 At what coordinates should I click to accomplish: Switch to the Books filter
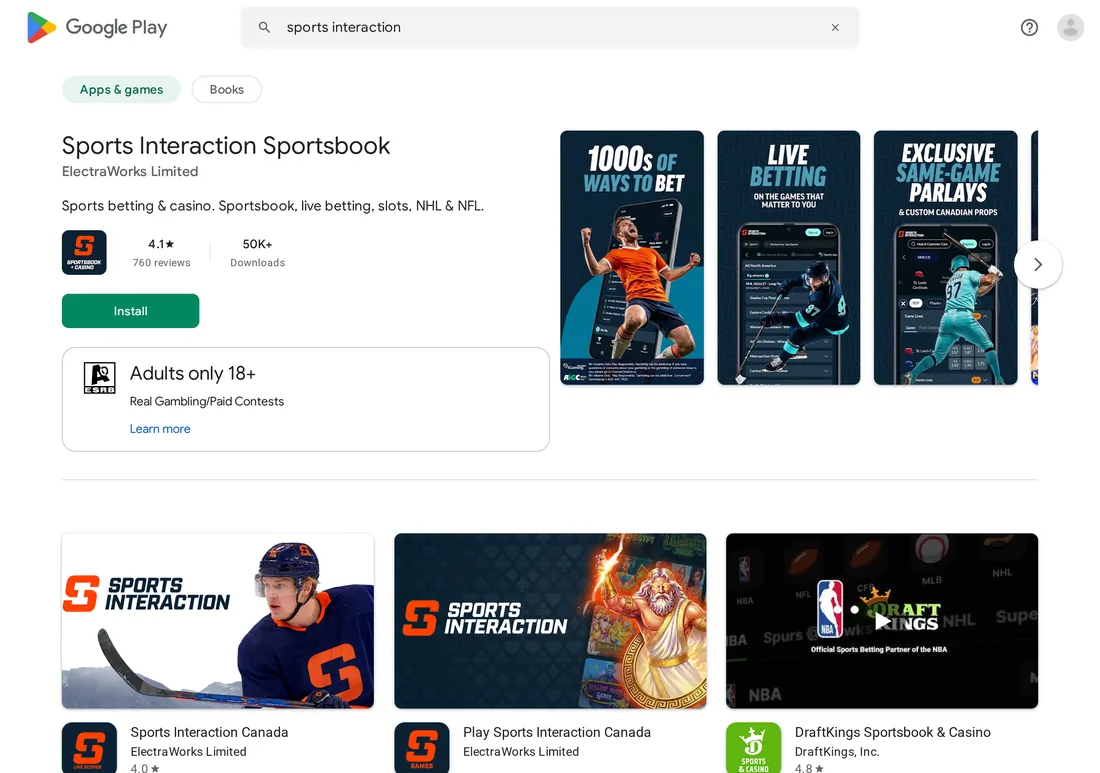[227, 89]
